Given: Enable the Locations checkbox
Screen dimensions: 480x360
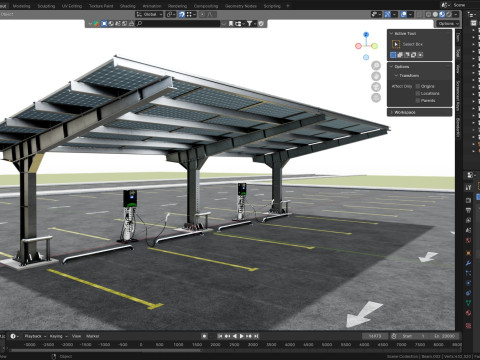Looking at the screenshot, I should (x=418, y=93).
